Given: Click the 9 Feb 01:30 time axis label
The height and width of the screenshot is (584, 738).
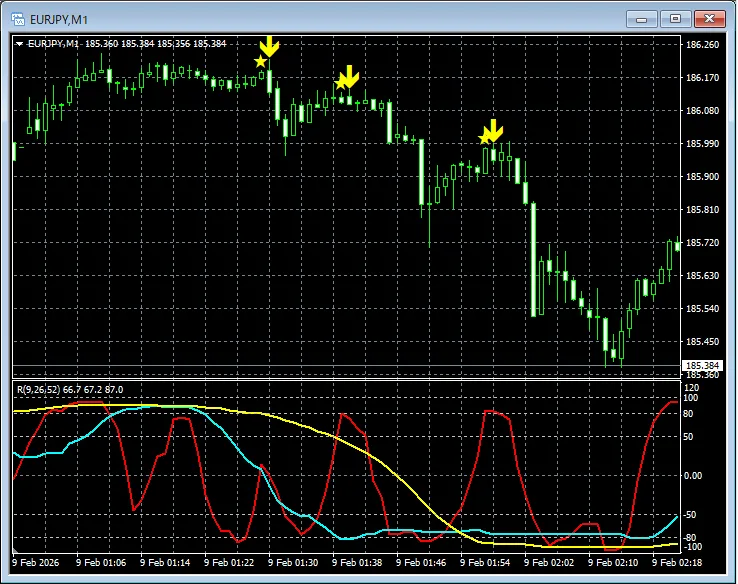Looking at the screenshot, I should pyautogui.click(x=293, y=563).
